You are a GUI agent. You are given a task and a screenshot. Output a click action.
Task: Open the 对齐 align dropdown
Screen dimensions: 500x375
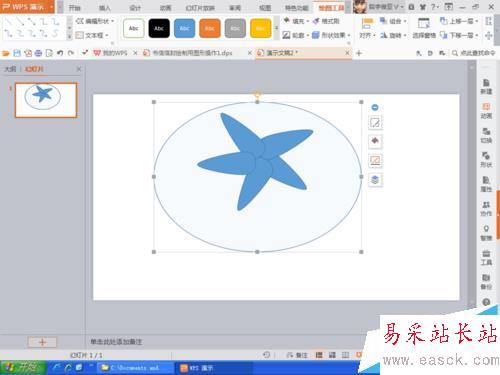point(367,28)
